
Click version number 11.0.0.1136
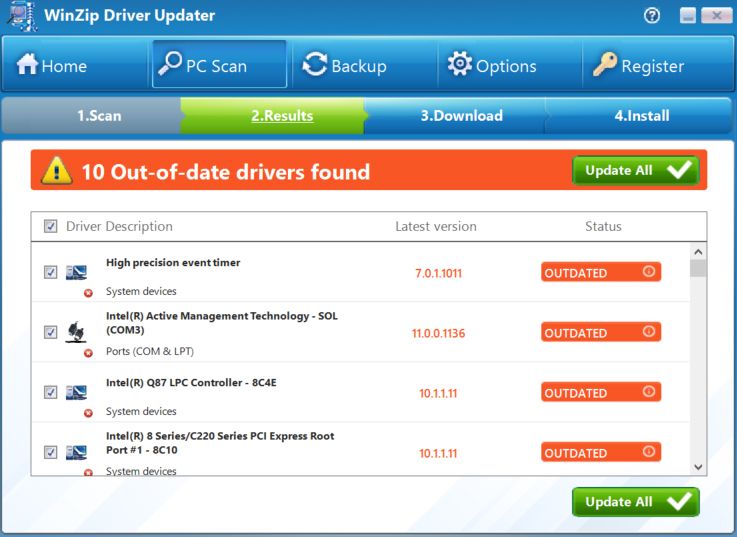[x=439, y=333]
